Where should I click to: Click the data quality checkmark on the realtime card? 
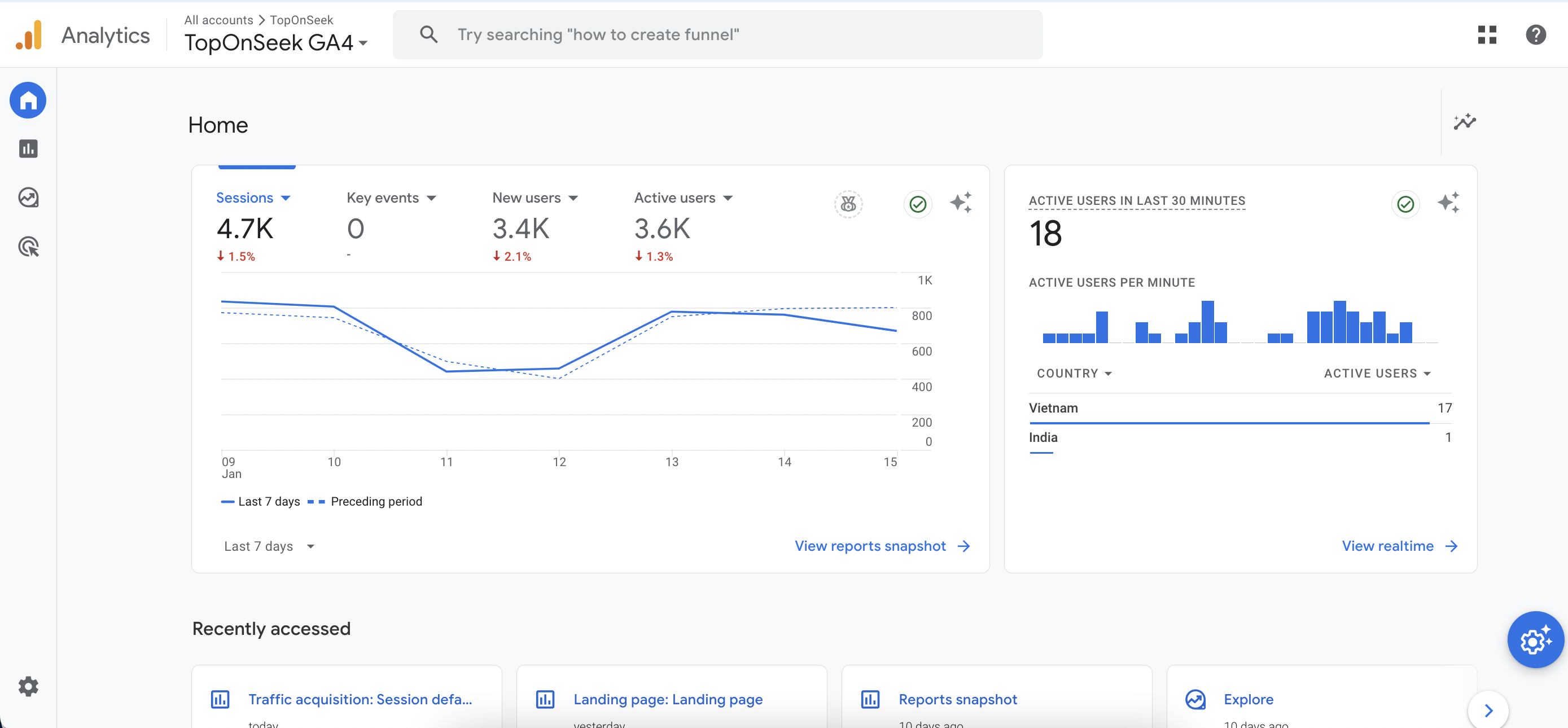click(x=1406, y=204)
